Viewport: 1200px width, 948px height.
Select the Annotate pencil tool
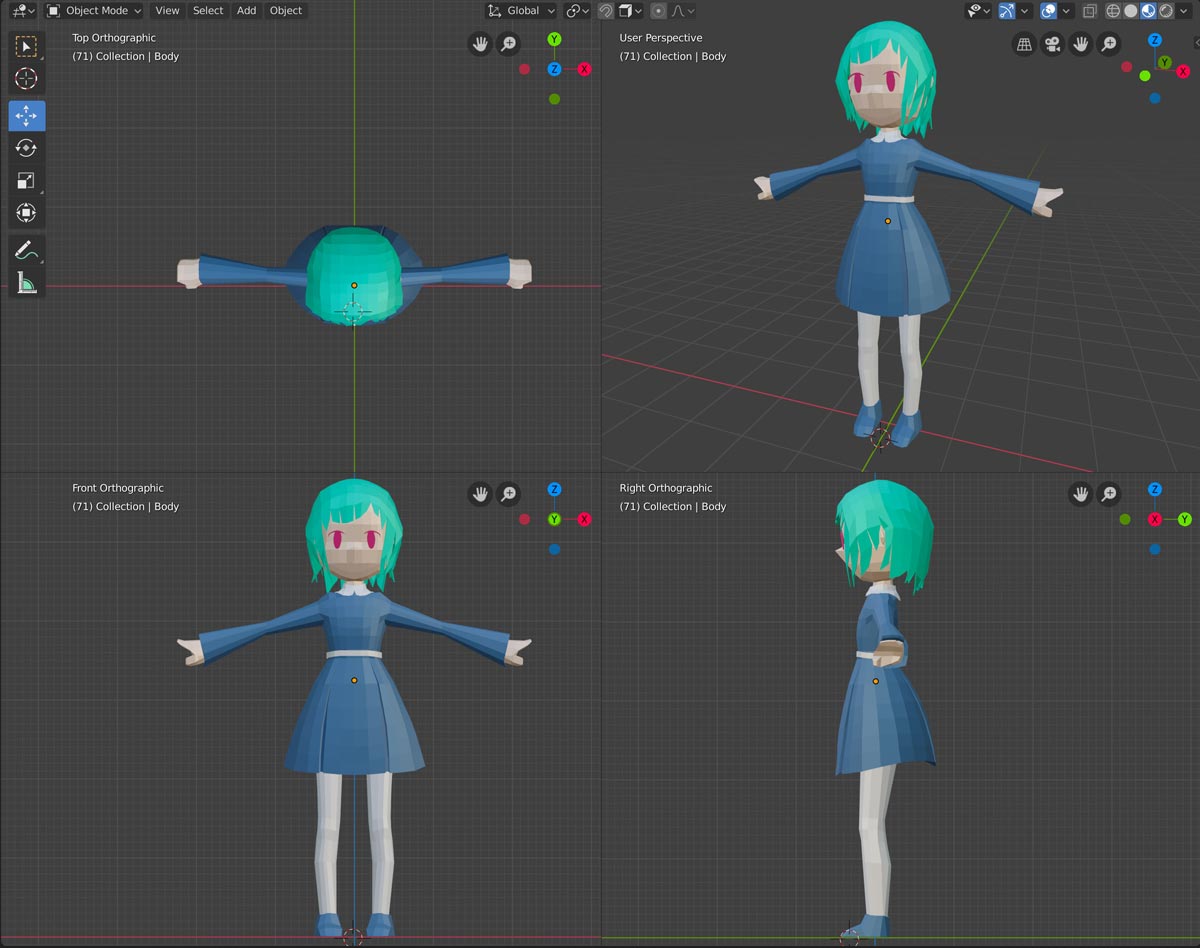[26, 250]
